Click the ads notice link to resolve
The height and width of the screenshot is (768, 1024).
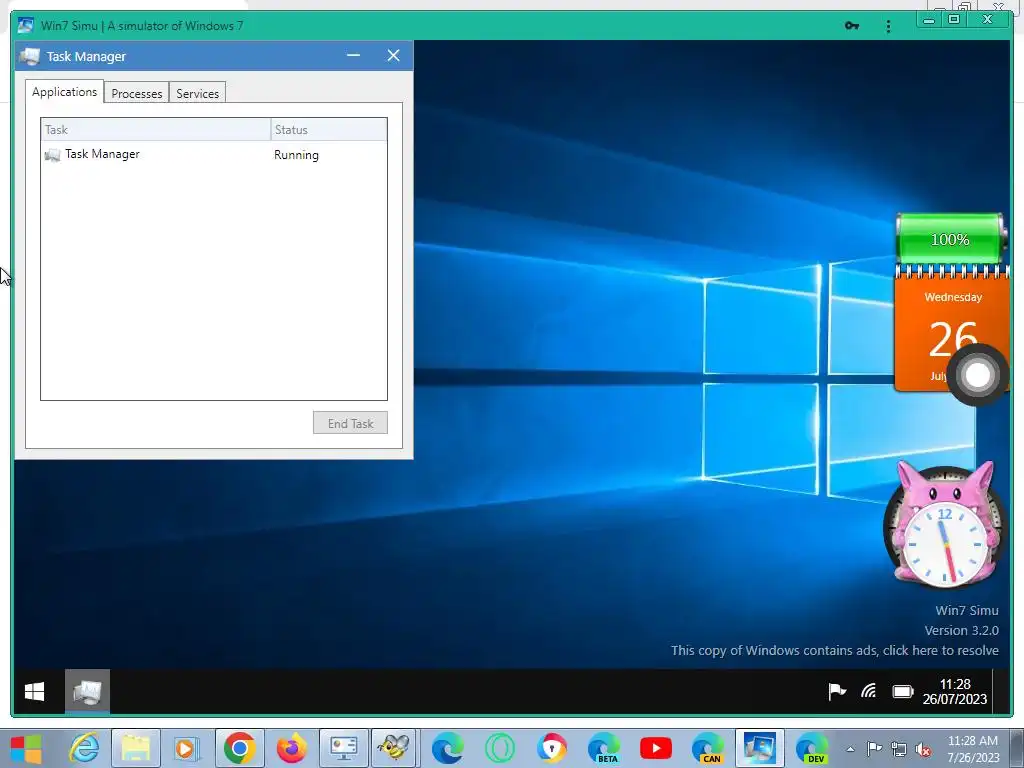pos(835,650)
